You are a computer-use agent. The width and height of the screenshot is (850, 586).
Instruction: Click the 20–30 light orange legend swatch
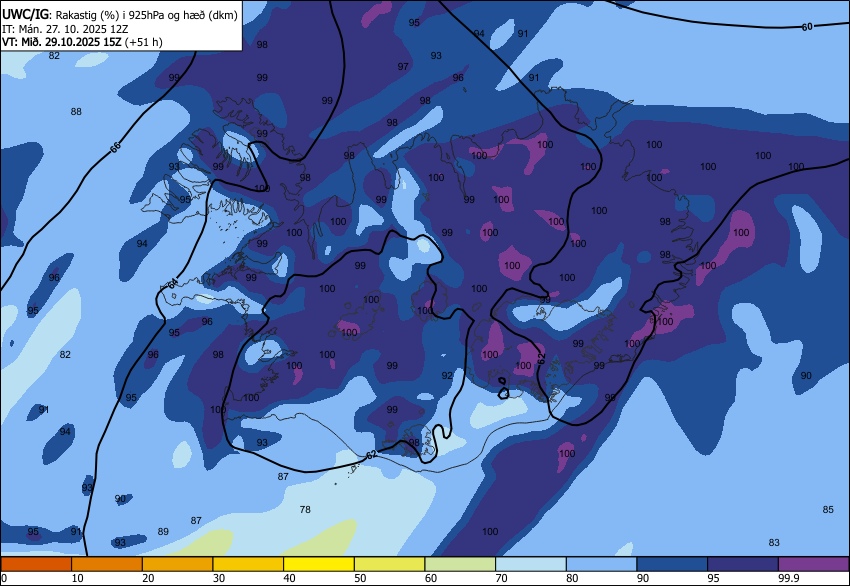point(177,564)
